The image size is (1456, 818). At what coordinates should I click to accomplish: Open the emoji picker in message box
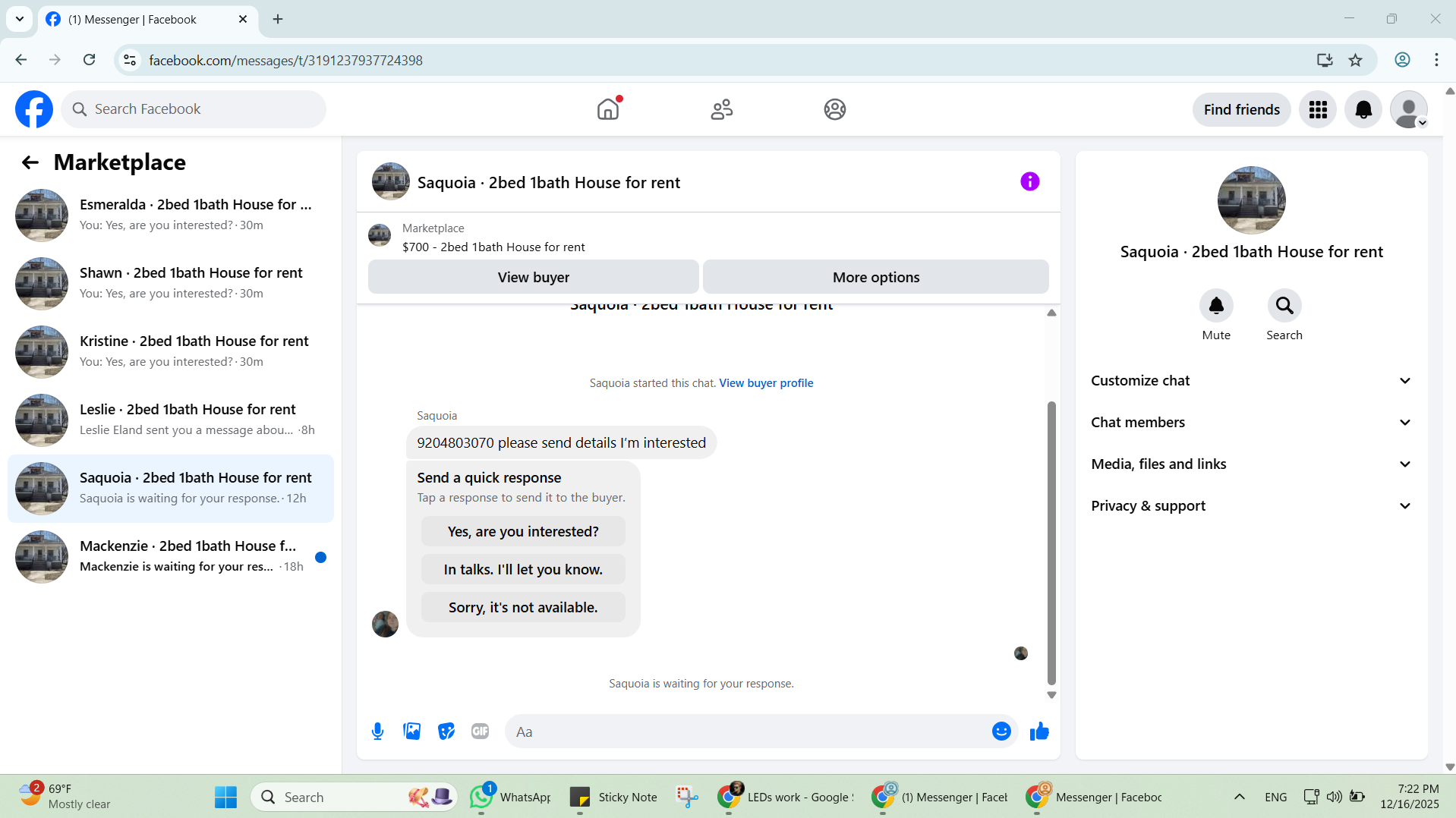tap(1001, 731)
